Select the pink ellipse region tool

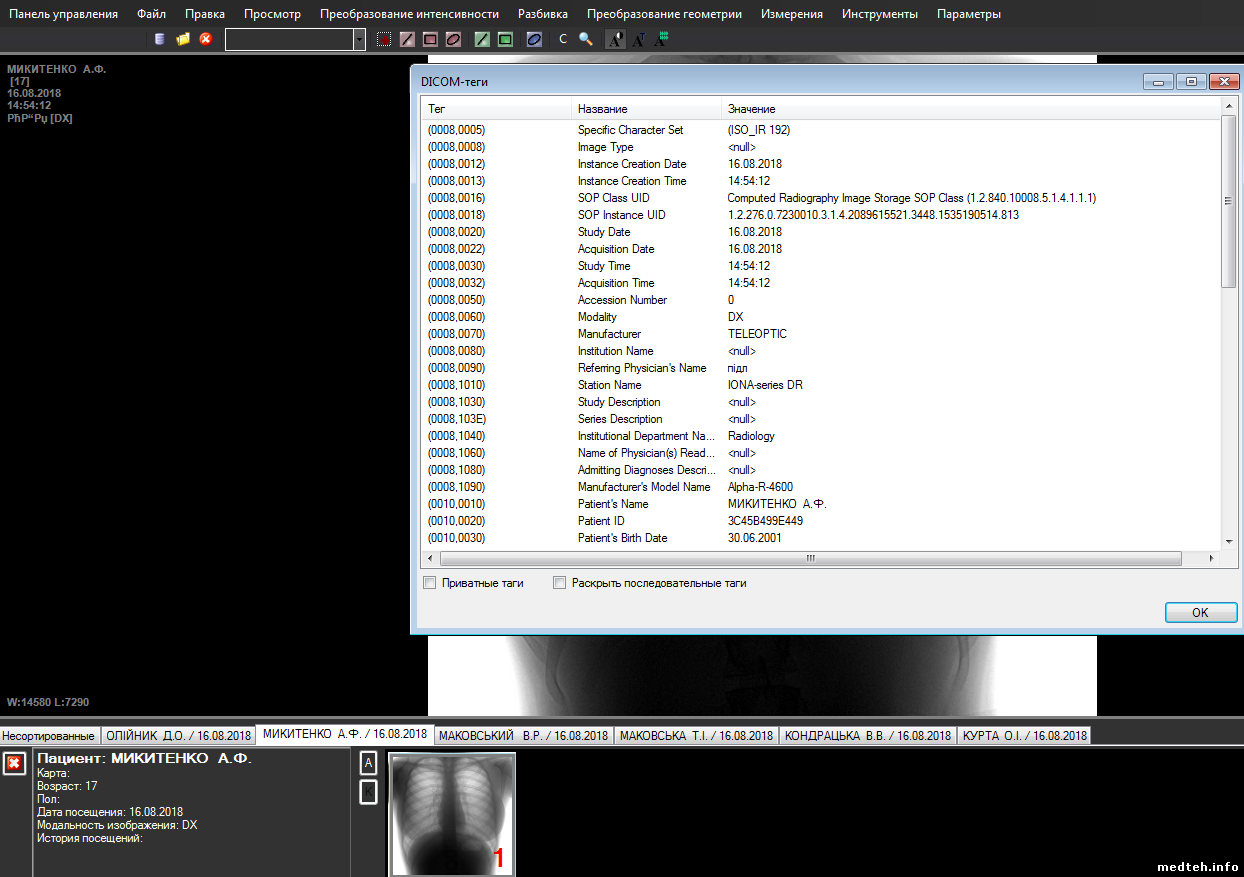453,40
